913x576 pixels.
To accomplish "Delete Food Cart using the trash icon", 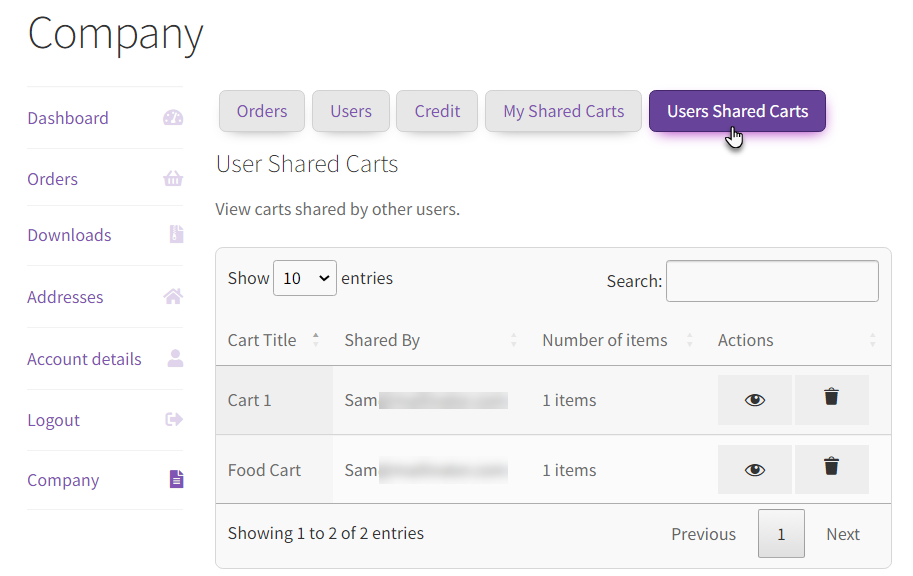I will (831, 469).
